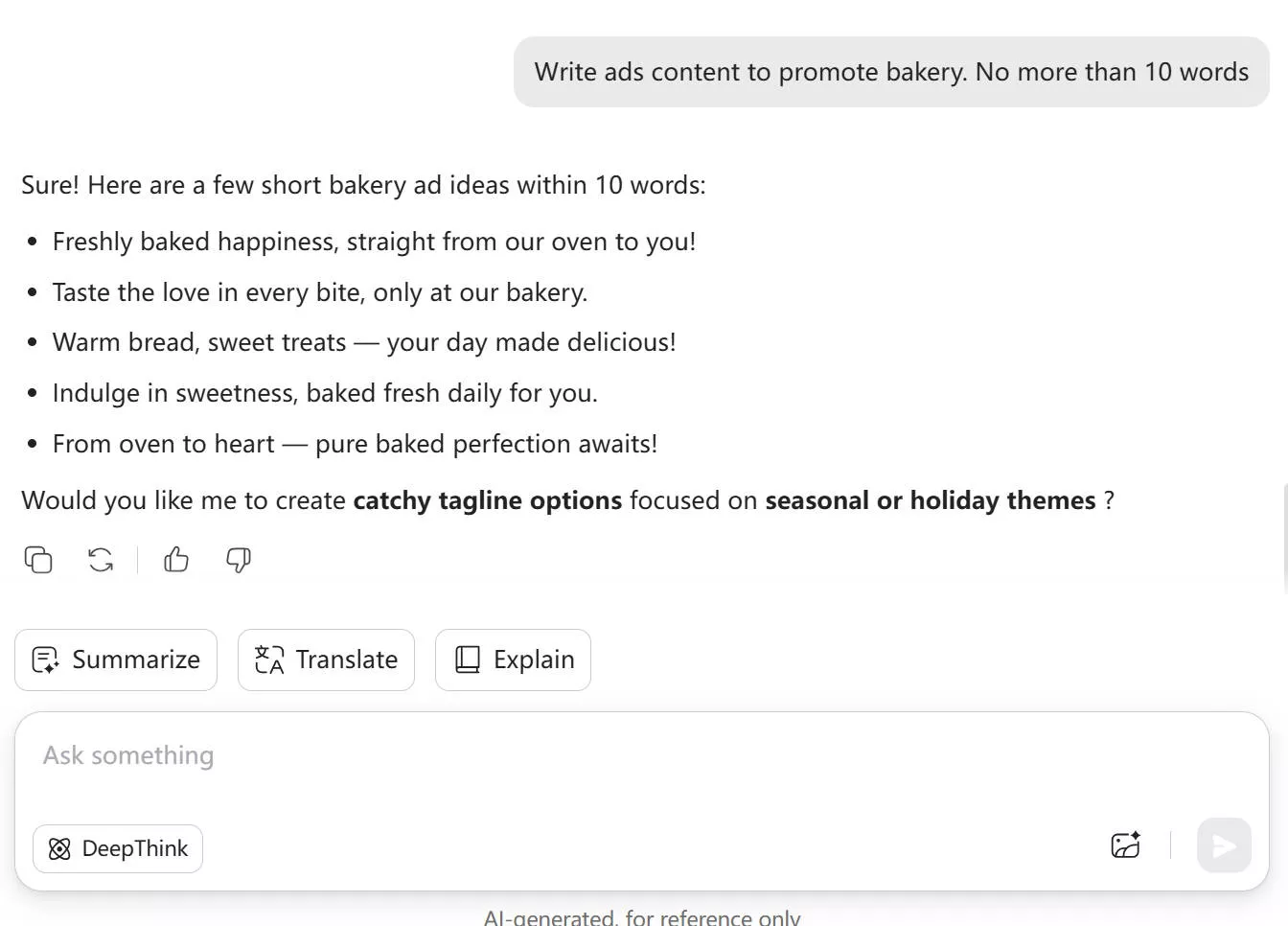
Task: Click the Explain quick action
Action: [513, 660]
